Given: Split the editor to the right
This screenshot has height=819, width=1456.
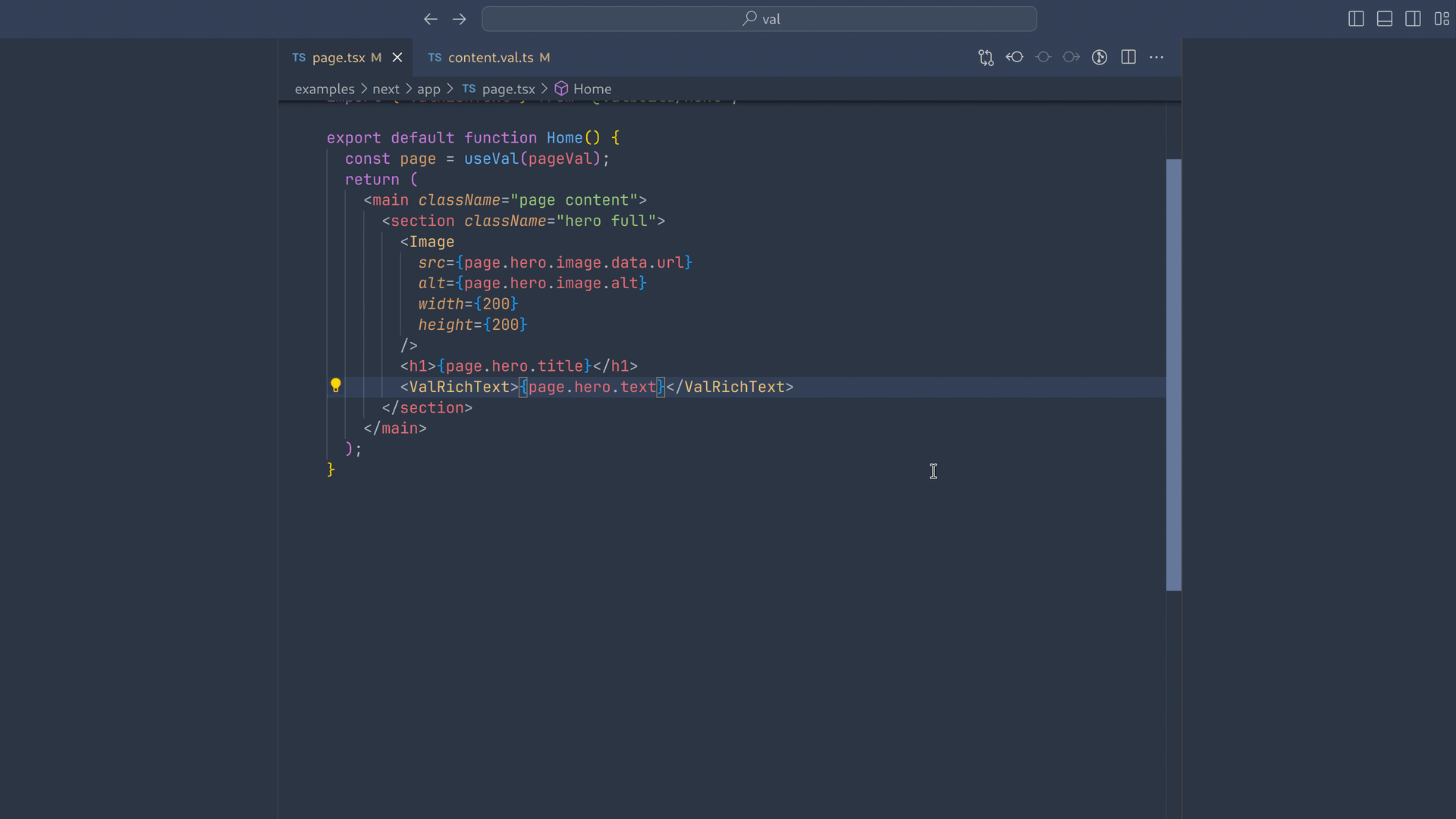Looking at the screenshot, I should 1128,58.
